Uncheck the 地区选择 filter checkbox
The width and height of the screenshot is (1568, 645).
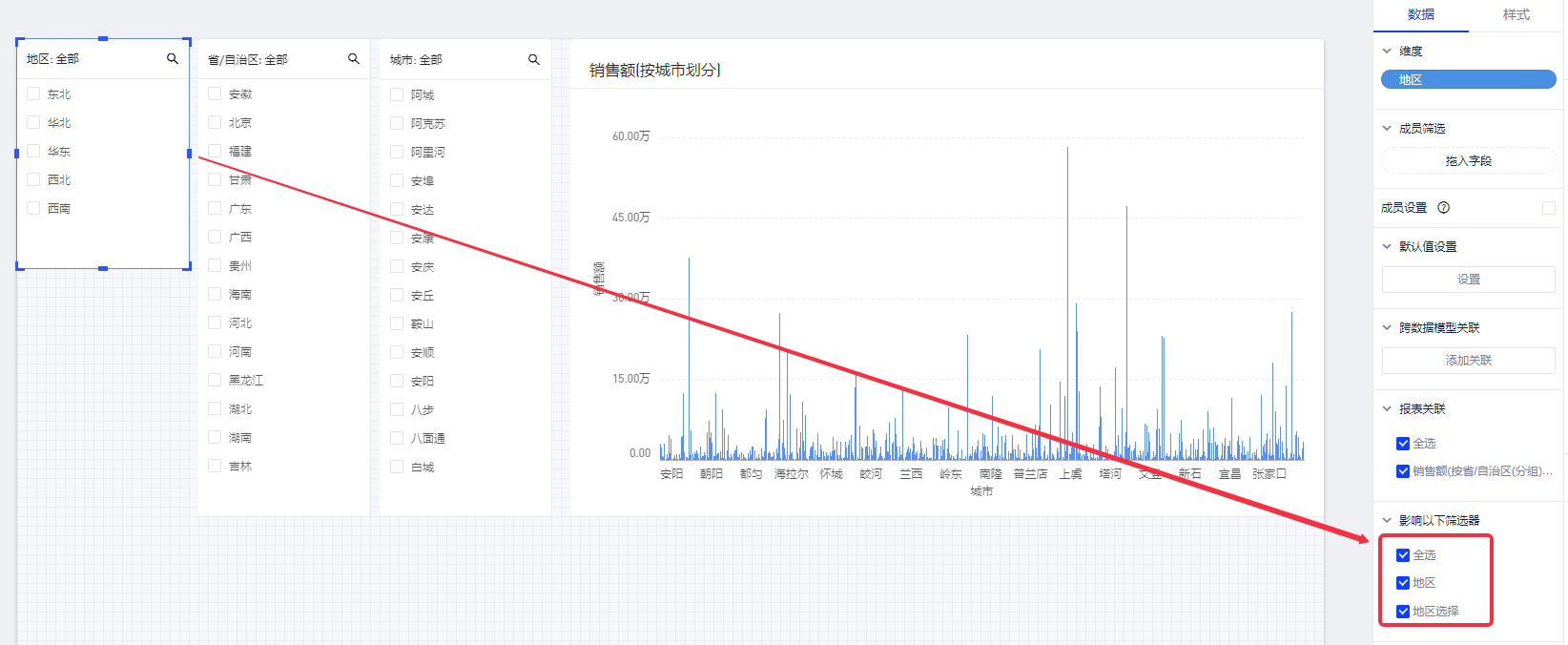tap(1403, 612)
